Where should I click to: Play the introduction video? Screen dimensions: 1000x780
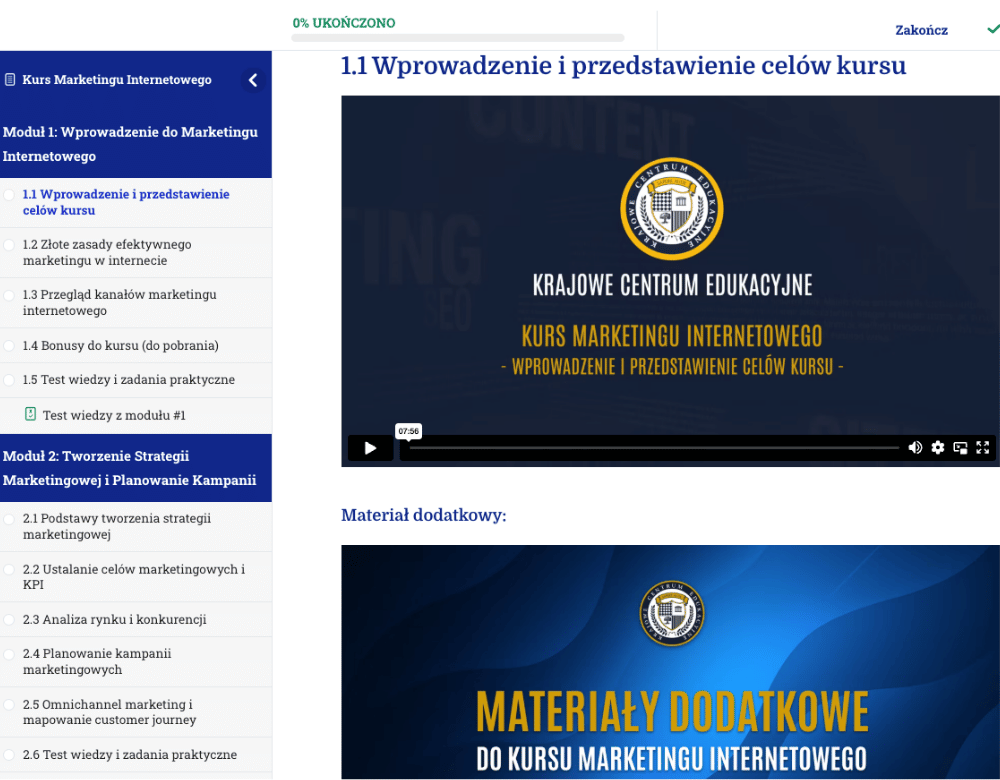point(370,448)
